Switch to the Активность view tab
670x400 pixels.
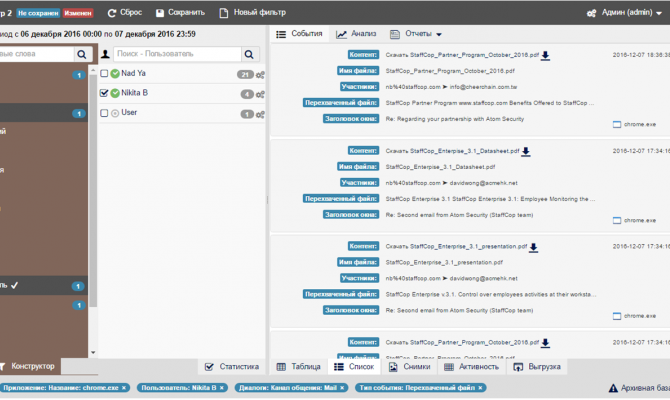click(x=472, y=367)
